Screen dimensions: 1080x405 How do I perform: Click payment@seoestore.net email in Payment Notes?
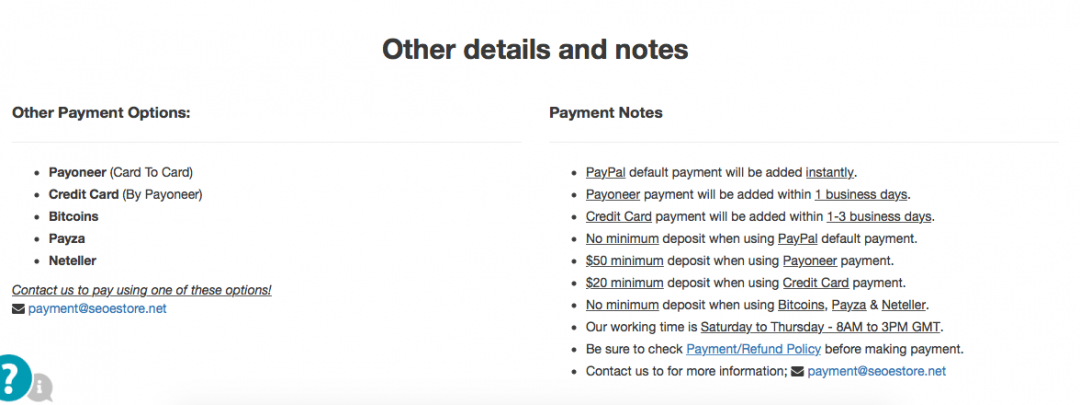[x=876, y=371]
